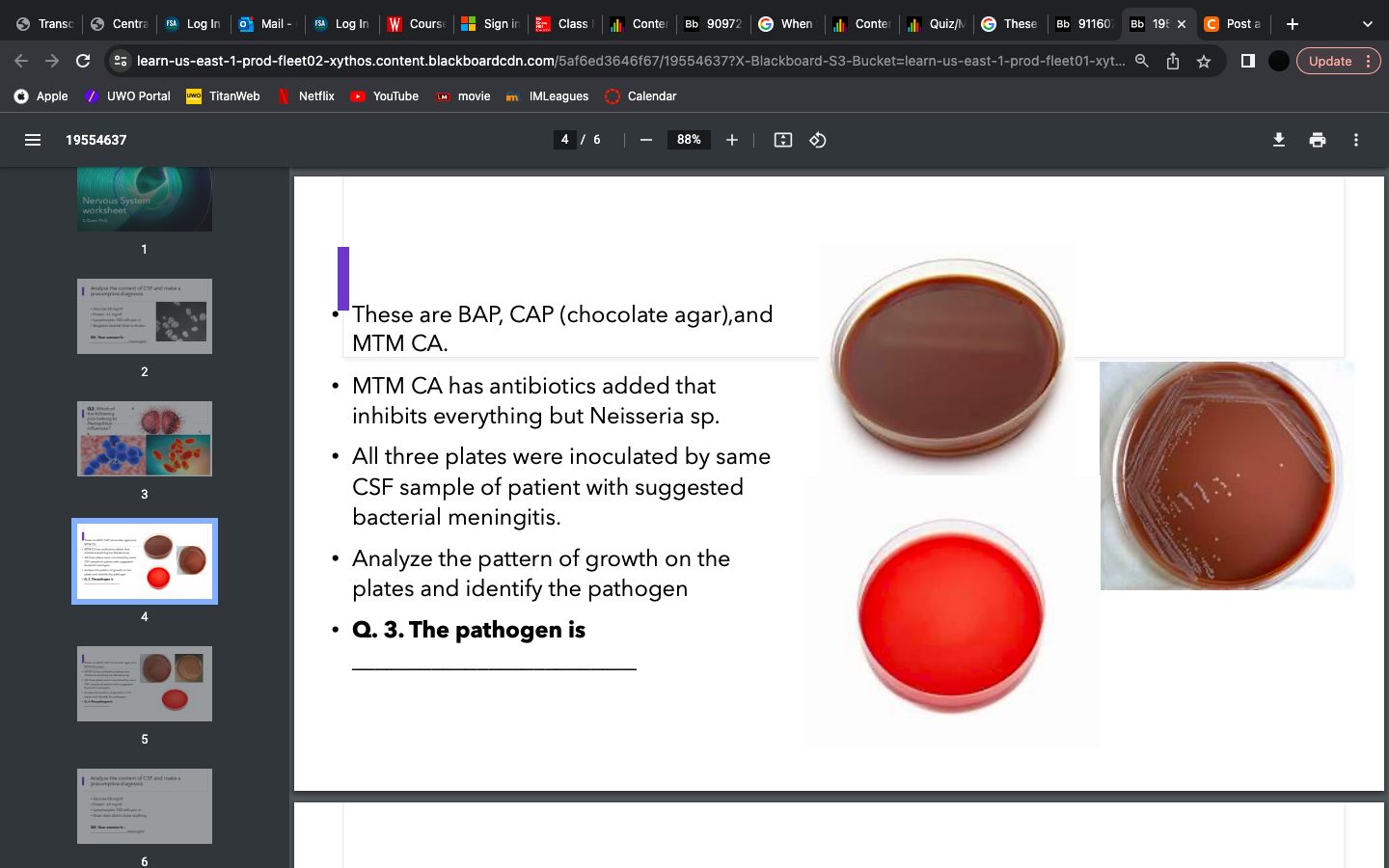Open the YouTube bookmark
This screenshot has height=868, width=1389.
pos(384,96)
